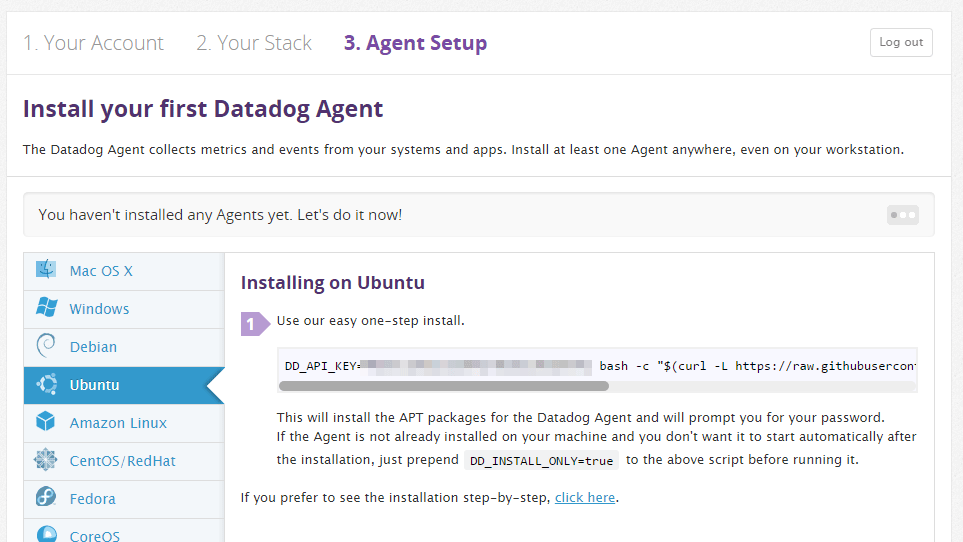Follow the 'click here' step-by-step link

point(585,497)
